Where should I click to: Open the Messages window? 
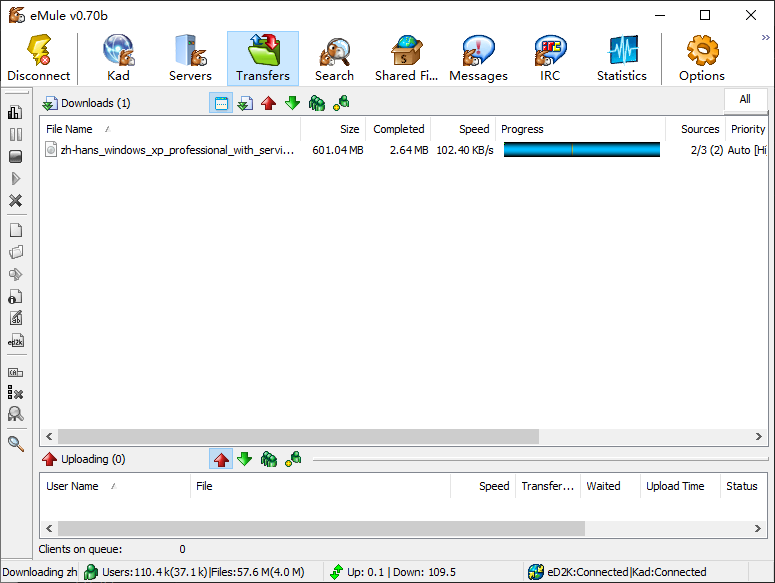pyautogui.click(x=478, y=59)
